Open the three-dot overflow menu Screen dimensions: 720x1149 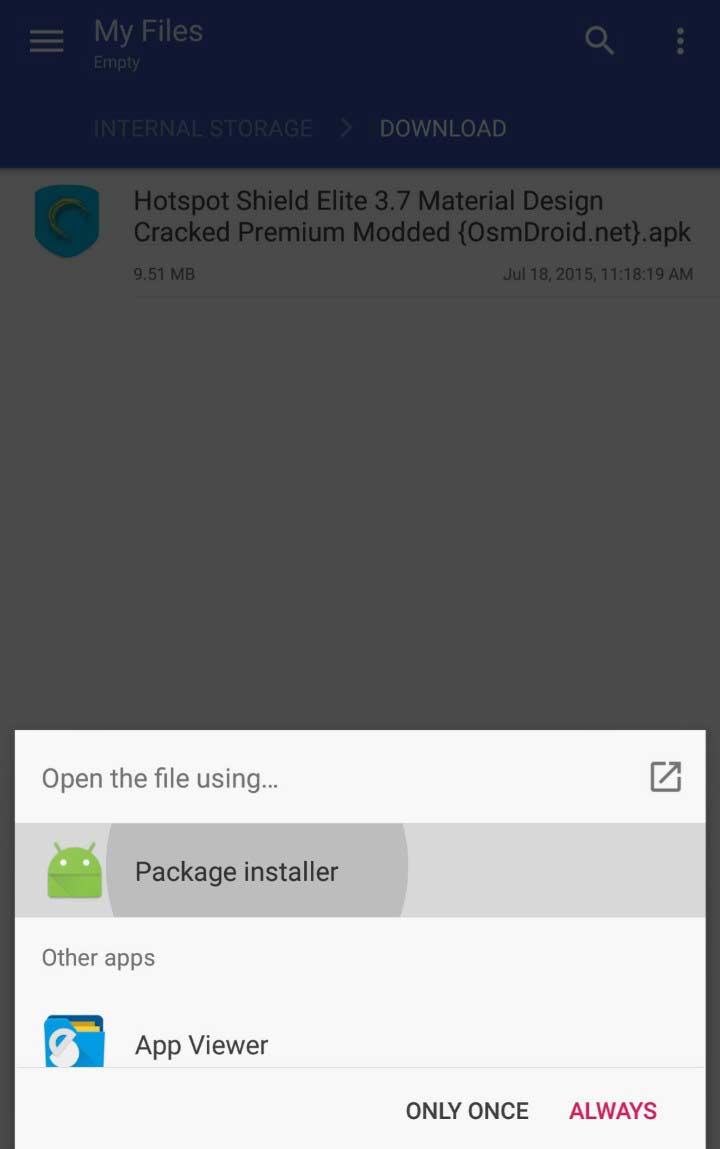680,41
